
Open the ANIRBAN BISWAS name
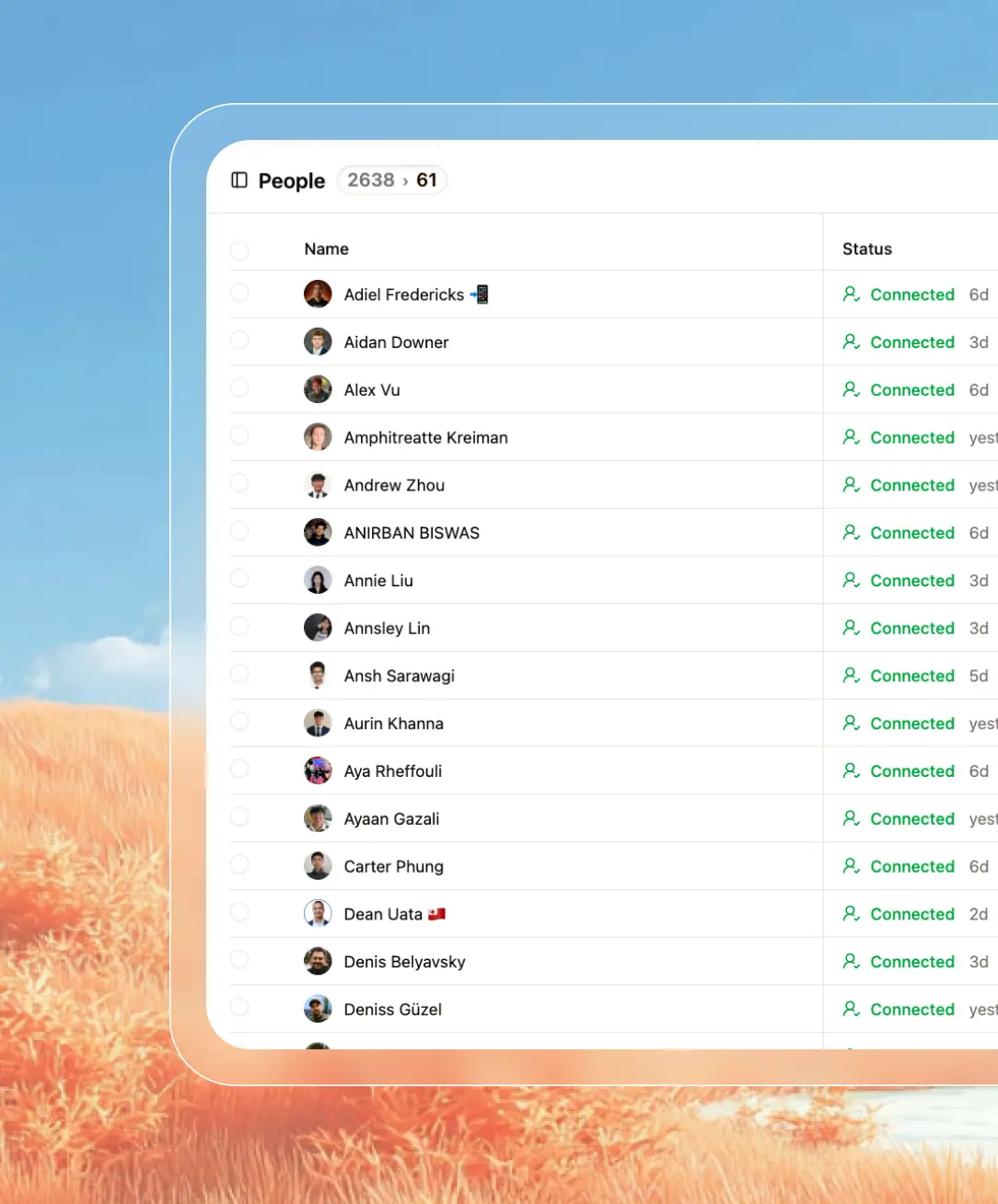pos(412,533)
